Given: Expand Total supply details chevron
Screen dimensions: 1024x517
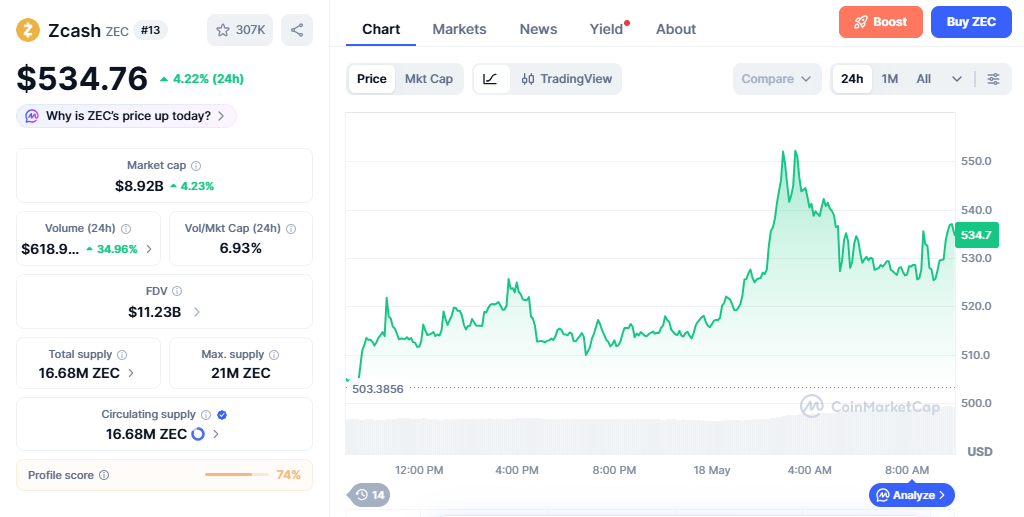Looking at the screenshot, I should [x=131, y=373].
